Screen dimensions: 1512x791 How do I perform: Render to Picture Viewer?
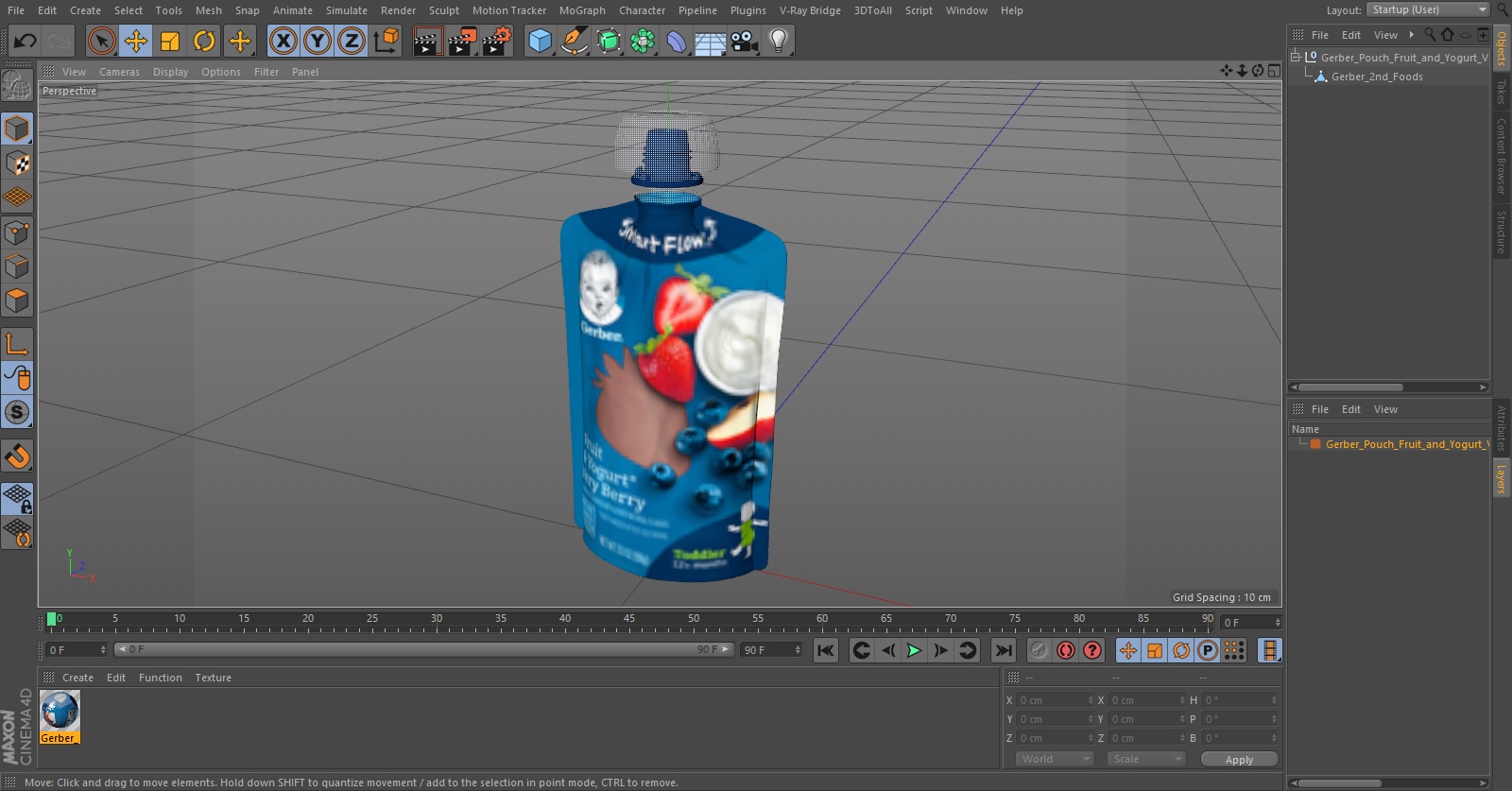462,41
